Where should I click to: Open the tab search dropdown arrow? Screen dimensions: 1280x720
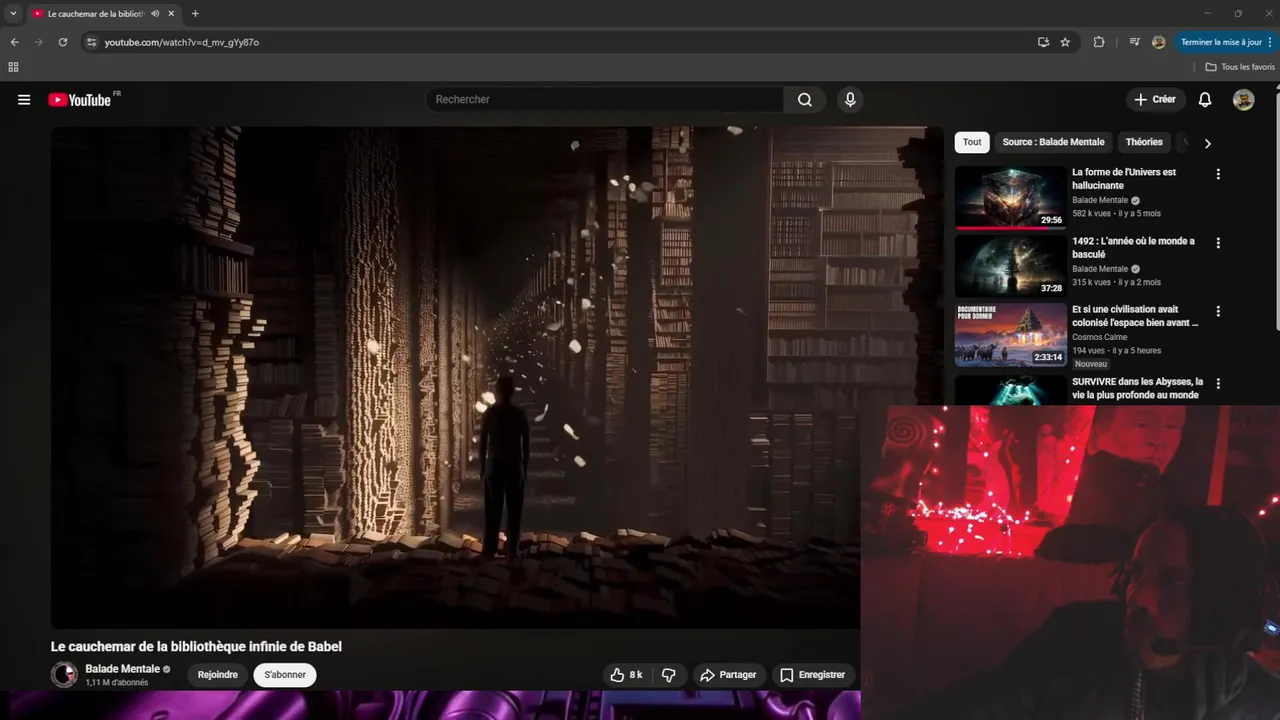click(13, 14)
